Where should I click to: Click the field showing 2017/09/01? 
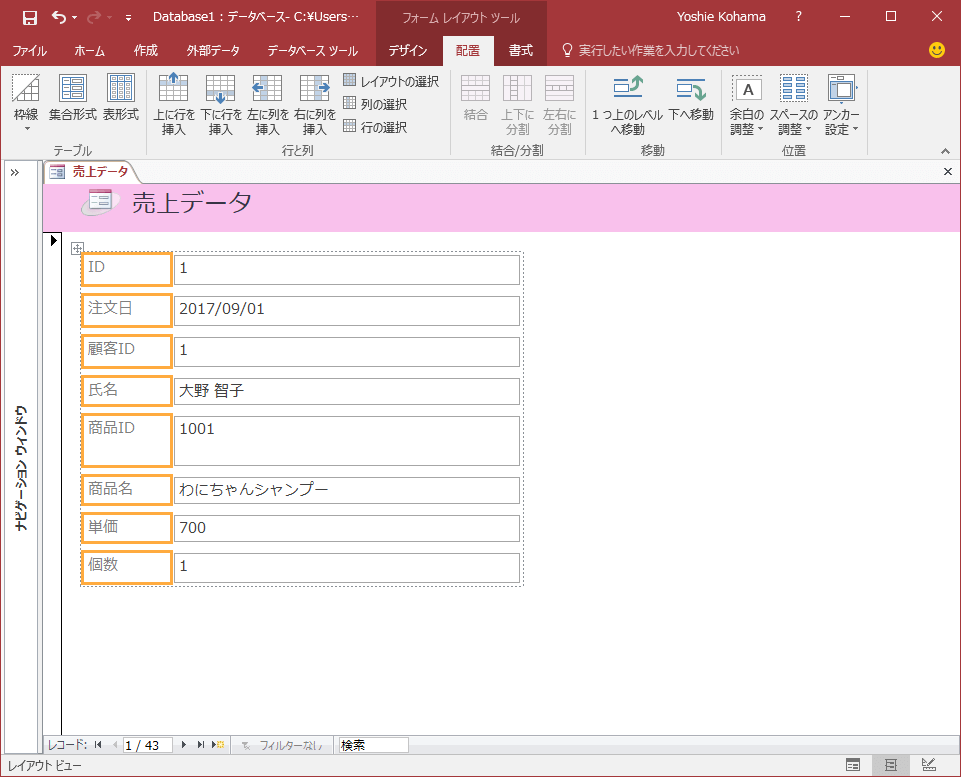[x=347, y=311]
